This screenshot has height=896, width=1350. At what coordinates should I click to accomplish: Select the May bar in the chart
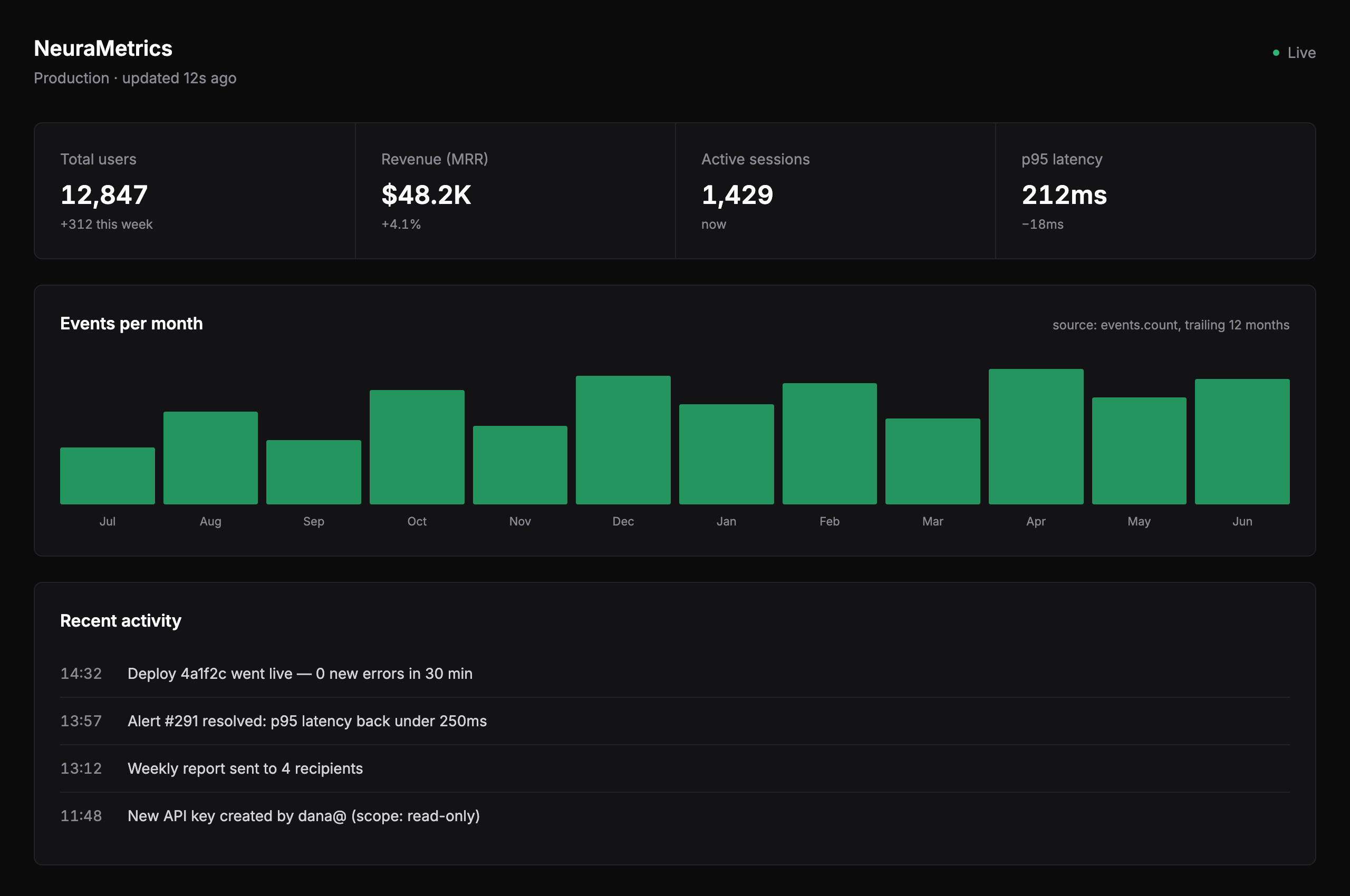click(1139, 451)
